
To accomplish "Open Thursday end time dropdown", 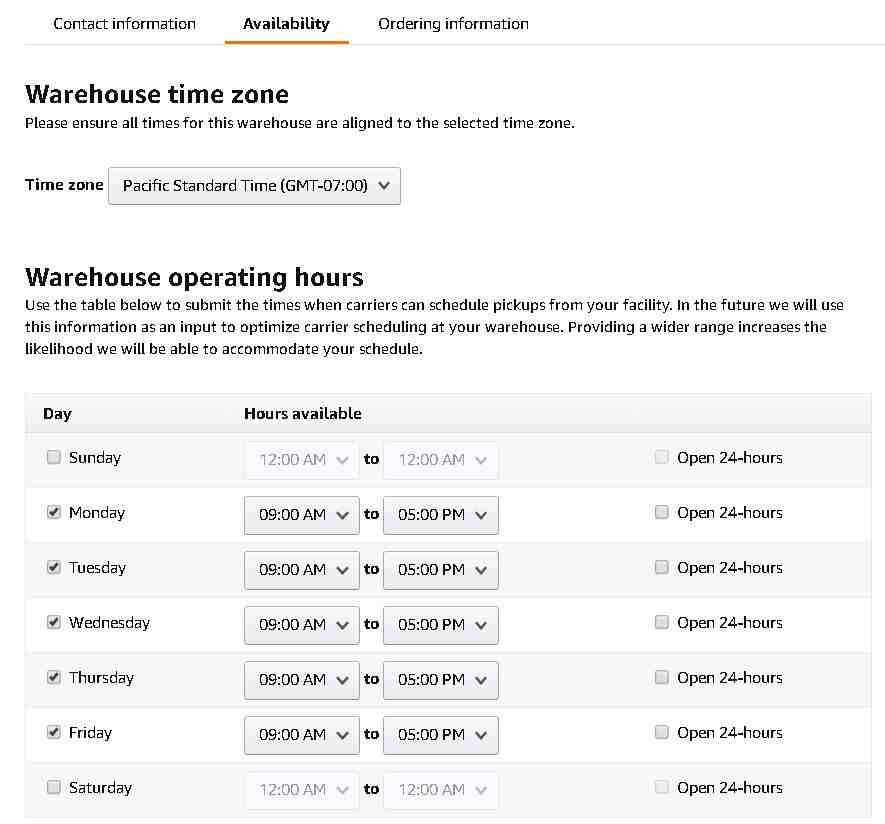I will click(x=440, y=680).
